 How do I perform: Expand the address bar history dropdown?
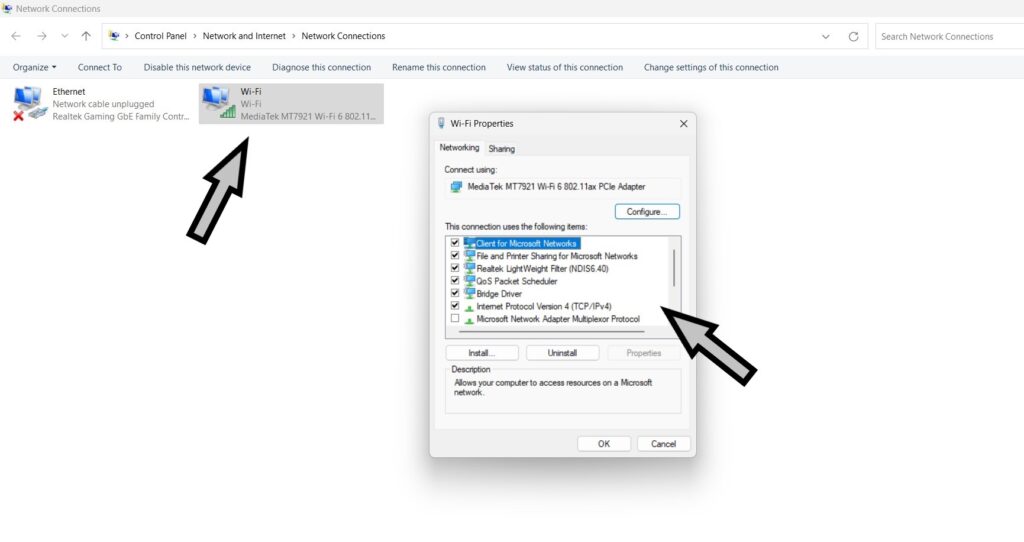(825, 37)
